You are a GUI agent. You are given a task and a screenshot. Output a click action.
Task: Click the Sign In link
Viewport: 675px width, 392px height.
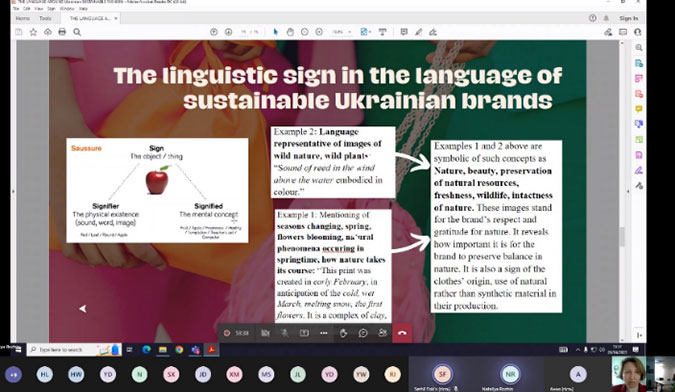pyautogui.click(x=629, y=18)
